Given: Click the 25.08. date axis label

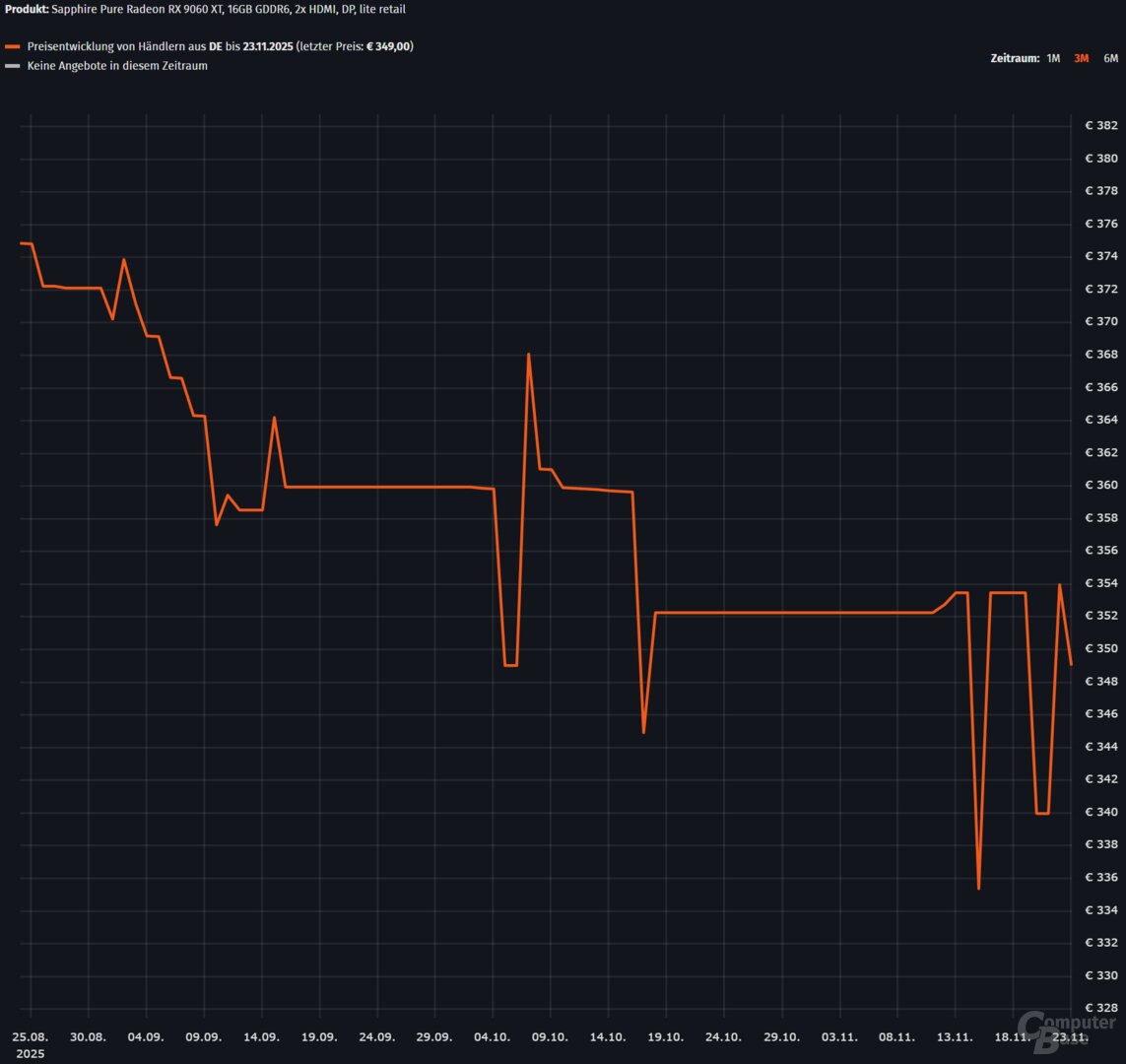Looking at the screenshot, I should pyautogui.click(x=31, y=1037).
